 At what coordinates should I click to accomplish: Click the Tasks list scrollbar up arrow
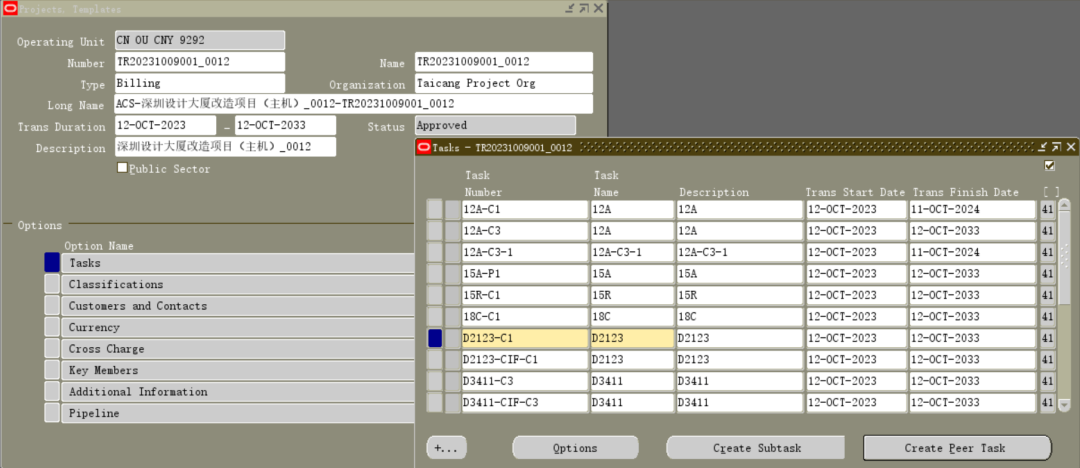1064,205
